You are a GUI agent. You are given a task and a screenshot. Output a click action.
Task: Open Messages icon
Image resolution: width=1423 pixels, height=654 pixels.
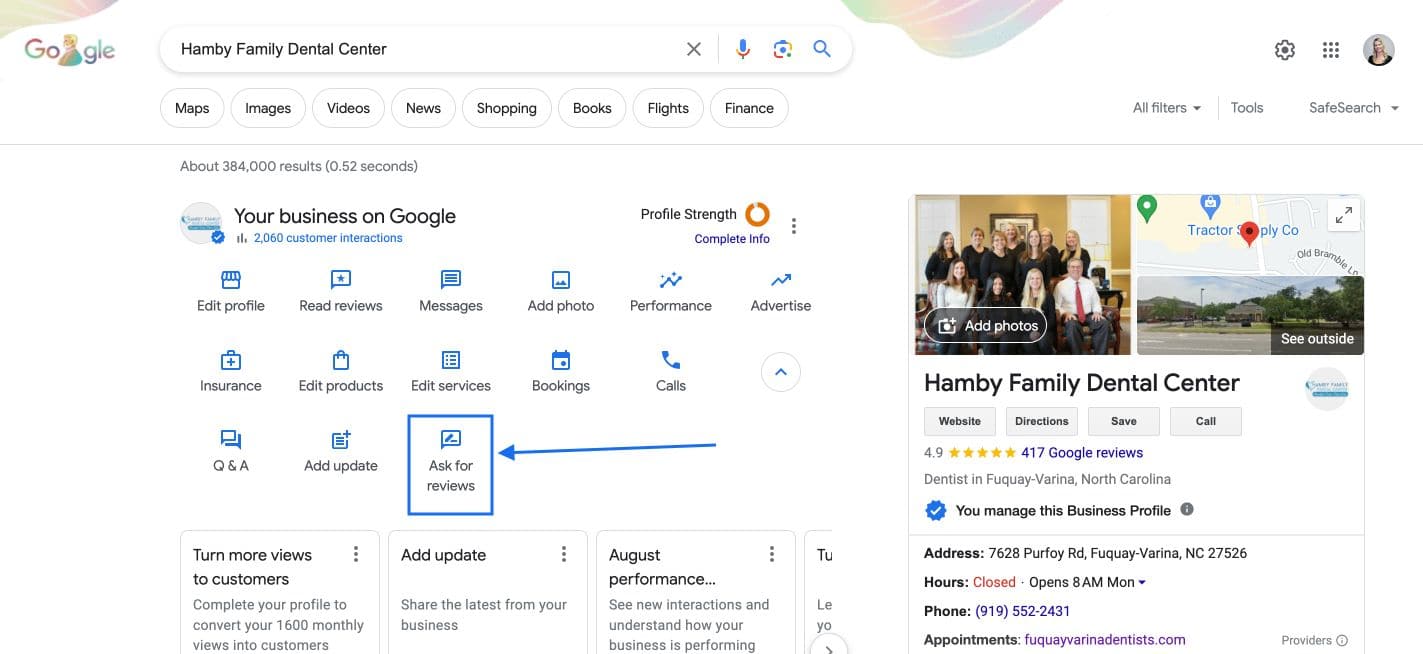pos(451,280)
